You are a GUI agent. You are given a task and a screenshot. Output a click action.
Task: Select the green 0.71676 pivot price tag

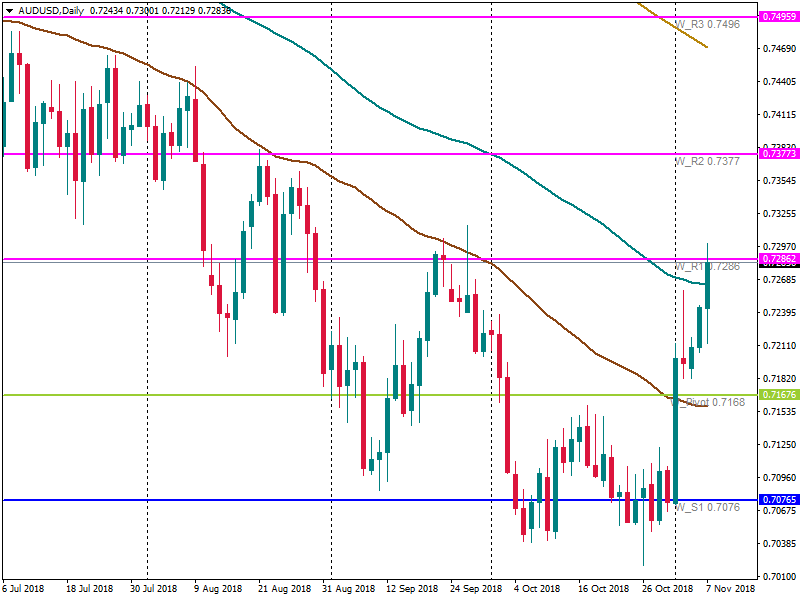(778, 395)
